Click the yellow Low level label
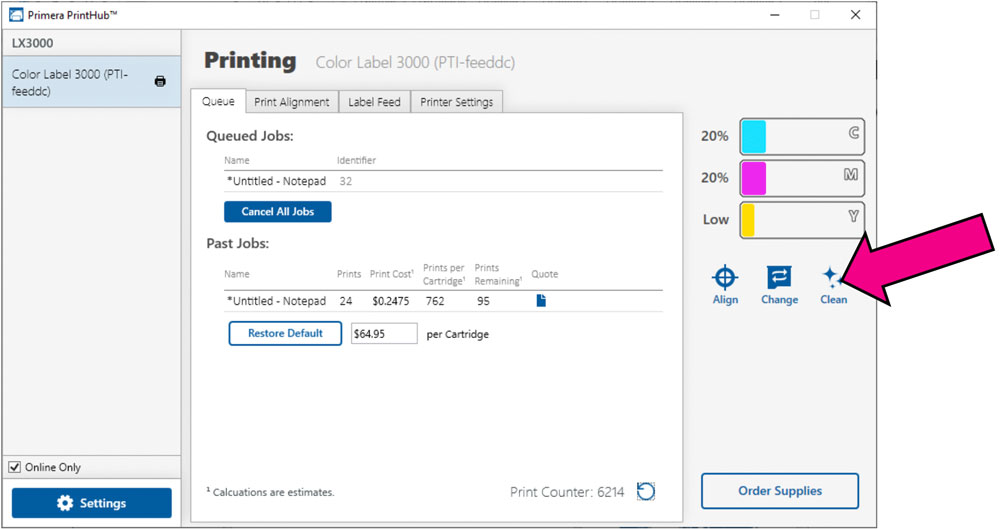1000x529 pixels. click(716, 220)
